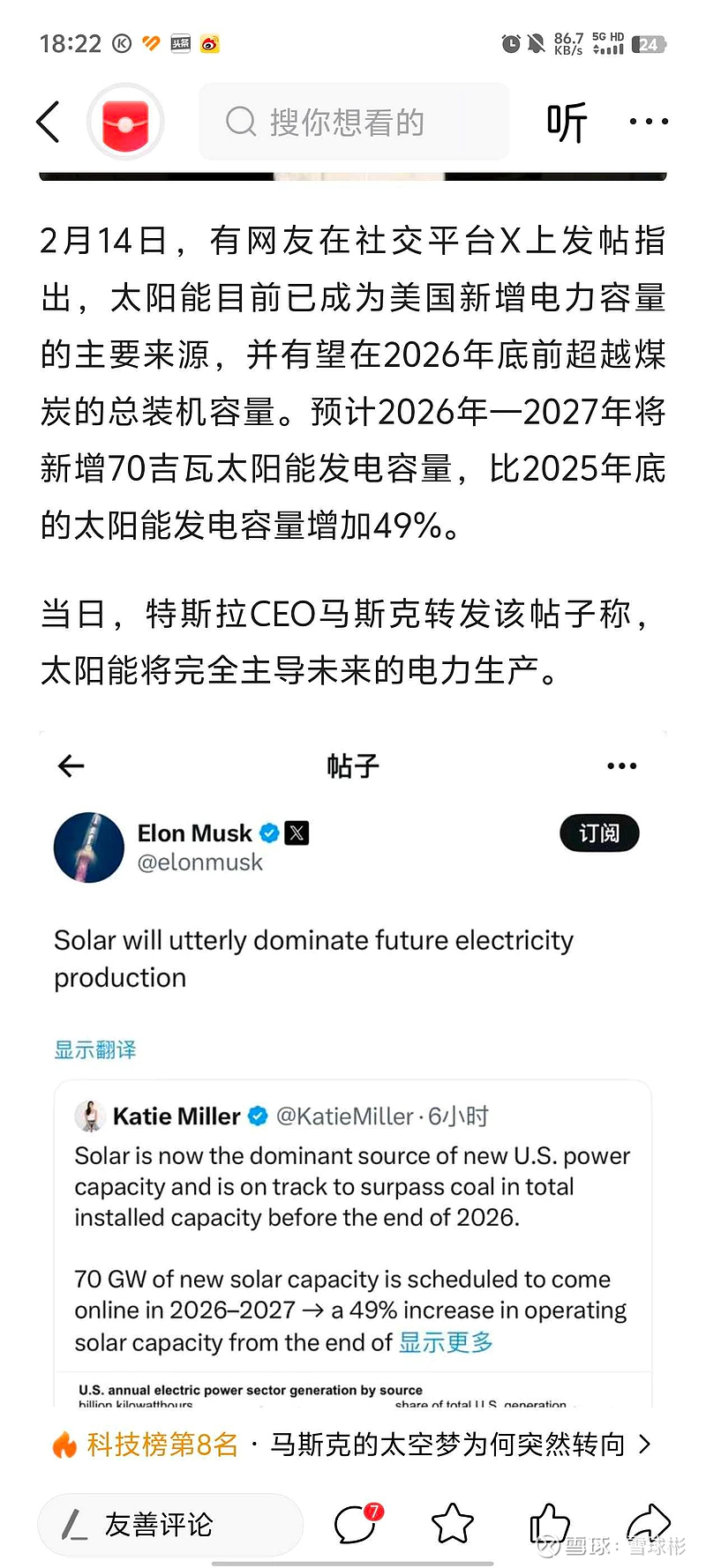Tap the back arrow at top left
This screenshot has height=1568, width=706.
49,122
